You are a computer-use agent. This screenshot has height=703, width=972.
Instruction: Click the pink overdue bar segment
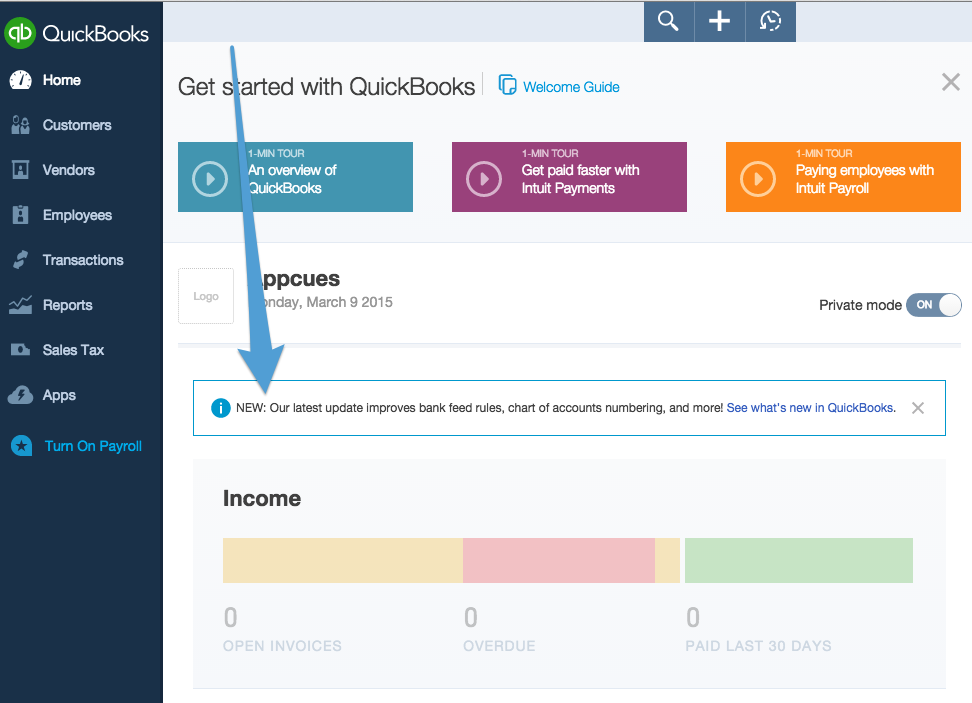559,560
